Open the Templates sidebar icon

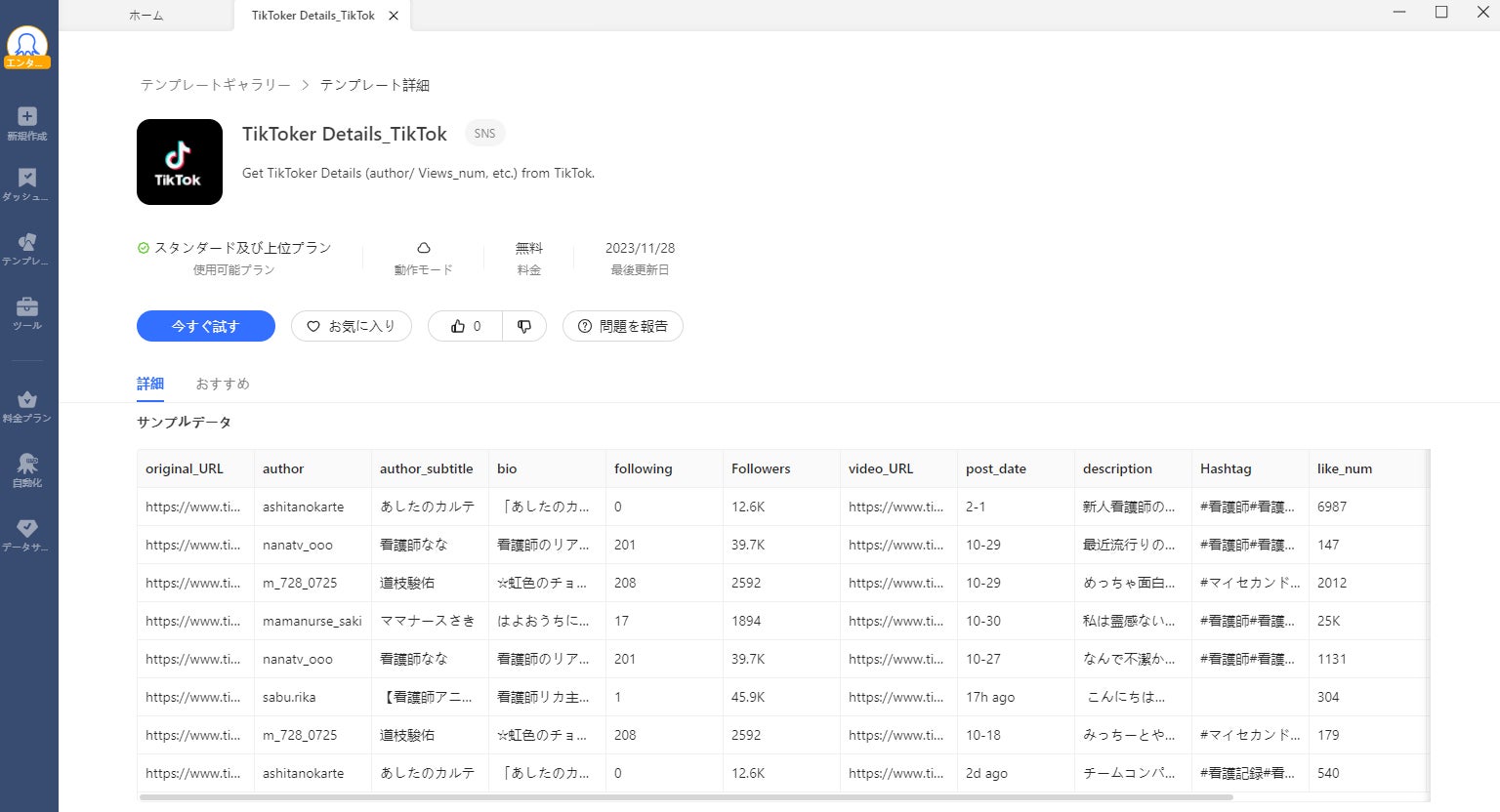coord(27,249)
